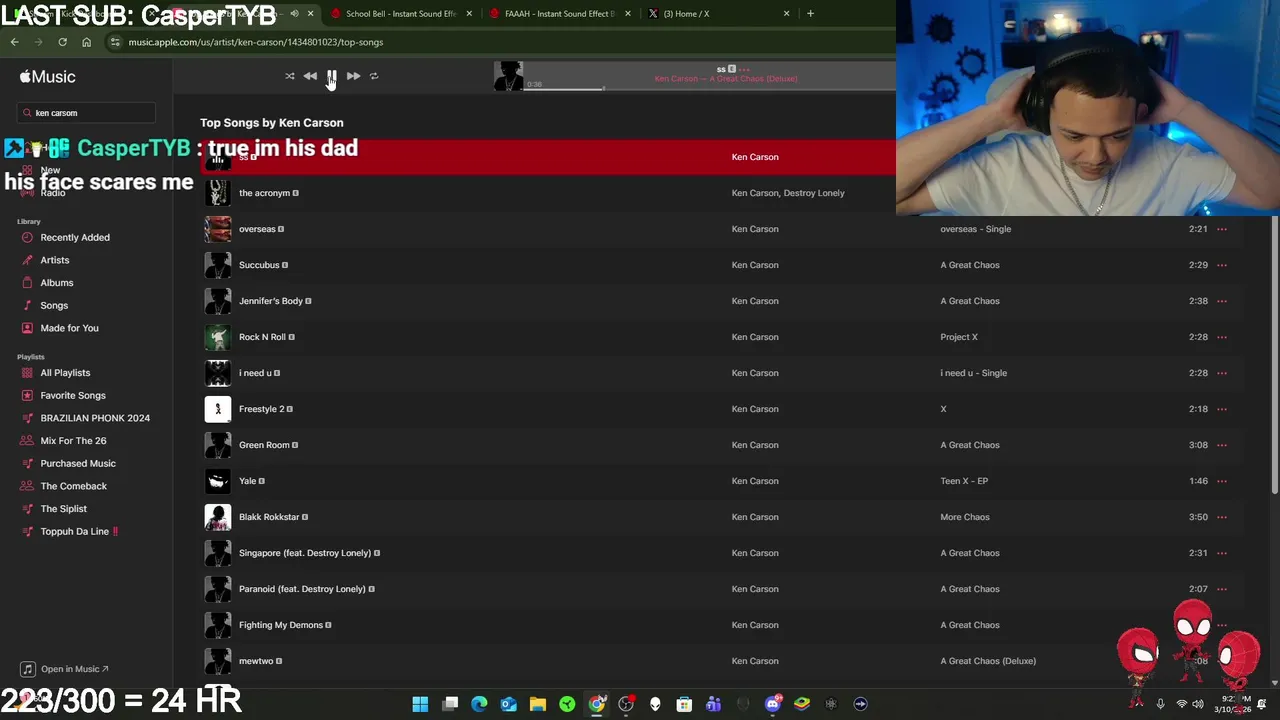
Task: Switch to the FAAAH sound effect tab
Action: (x=559, y=14)
